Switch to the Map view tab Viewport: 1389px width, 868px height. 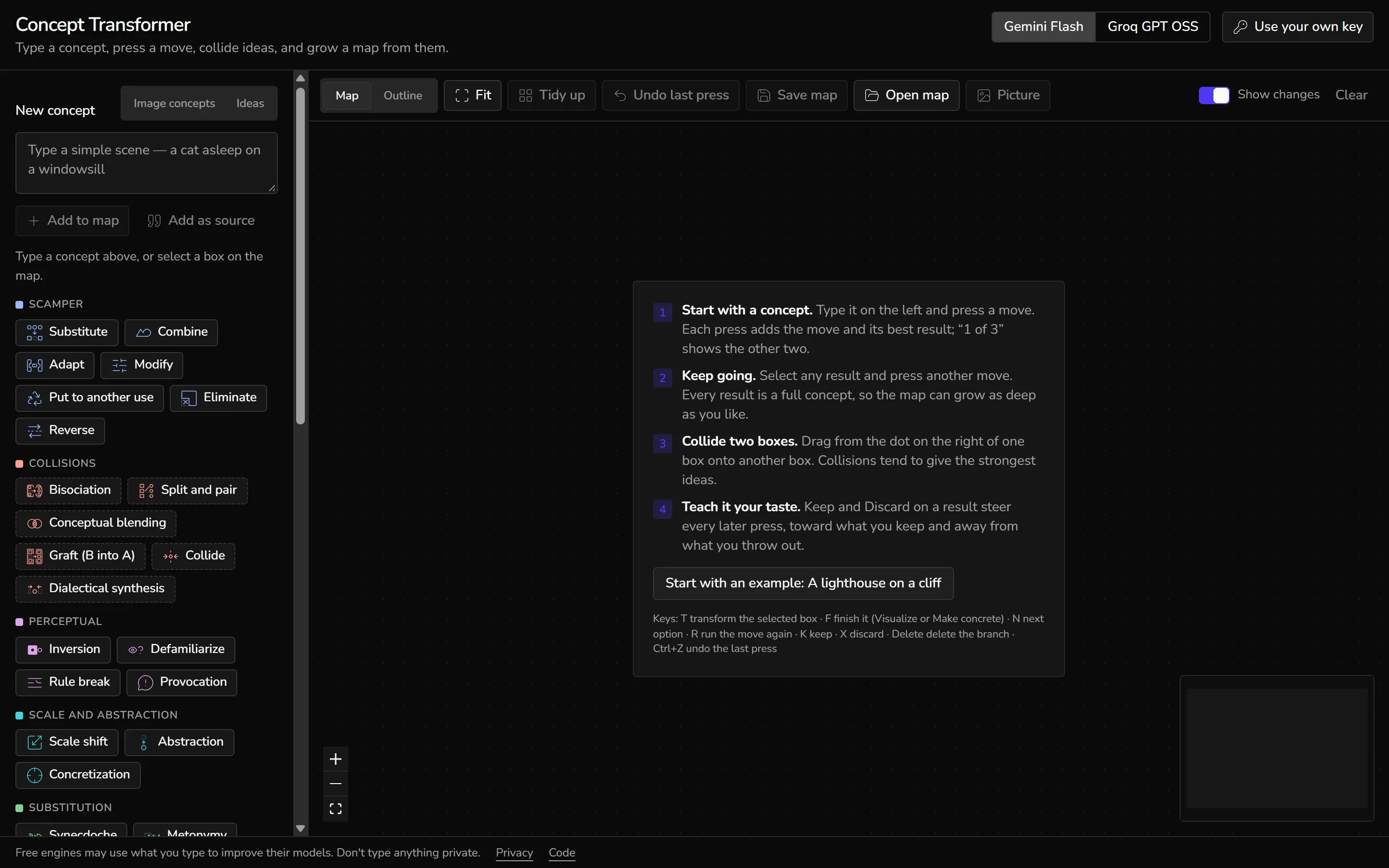point(347,95)
